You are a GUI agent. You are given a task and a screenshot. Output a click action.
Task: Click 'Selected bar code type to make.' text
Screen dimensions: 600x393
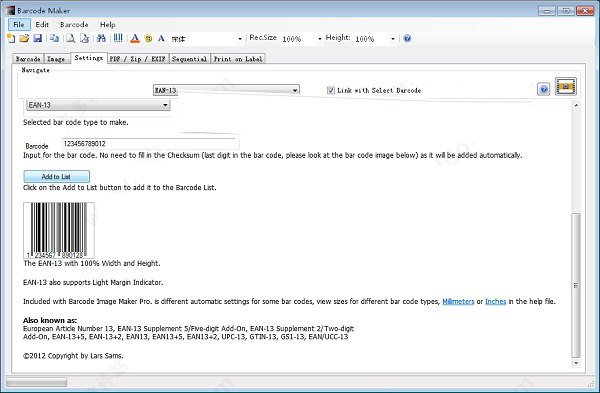[76, 122]
